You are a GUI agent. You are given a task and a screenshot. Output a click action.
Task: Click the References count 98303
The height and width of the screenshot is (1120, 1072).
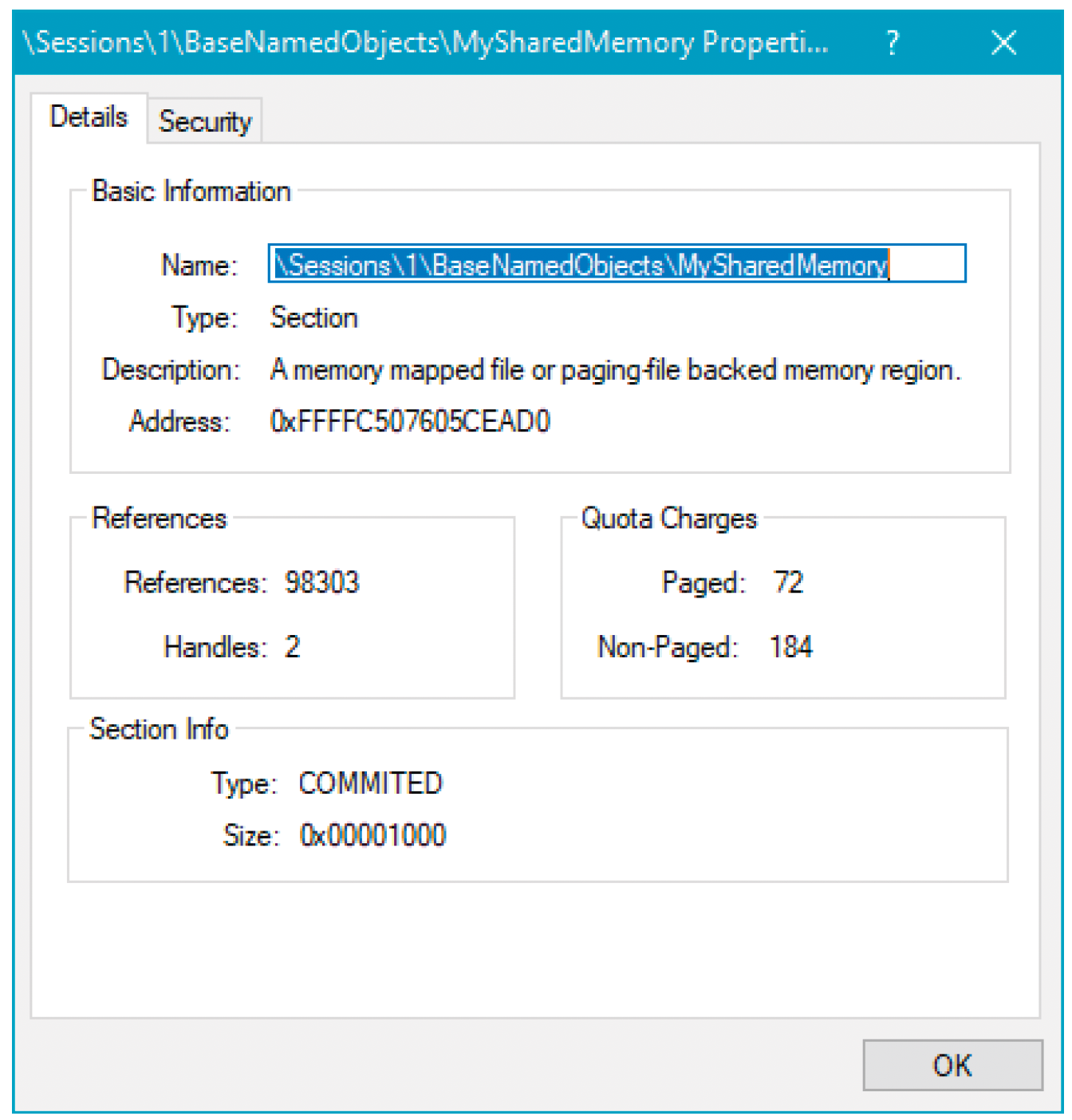(x=322, y=582)
